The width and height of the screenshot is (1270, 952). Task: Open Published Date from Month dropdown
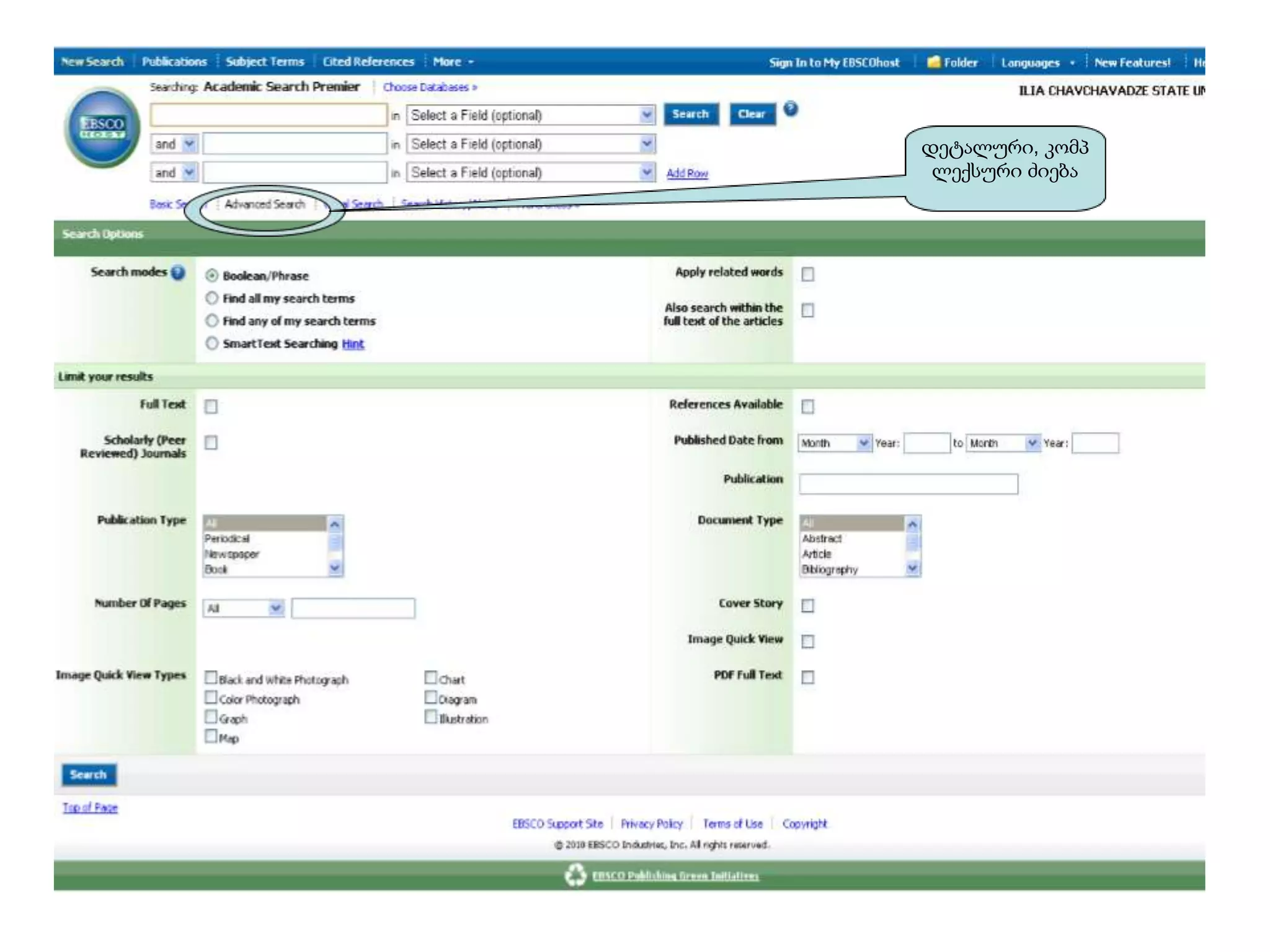click(835, 443)
